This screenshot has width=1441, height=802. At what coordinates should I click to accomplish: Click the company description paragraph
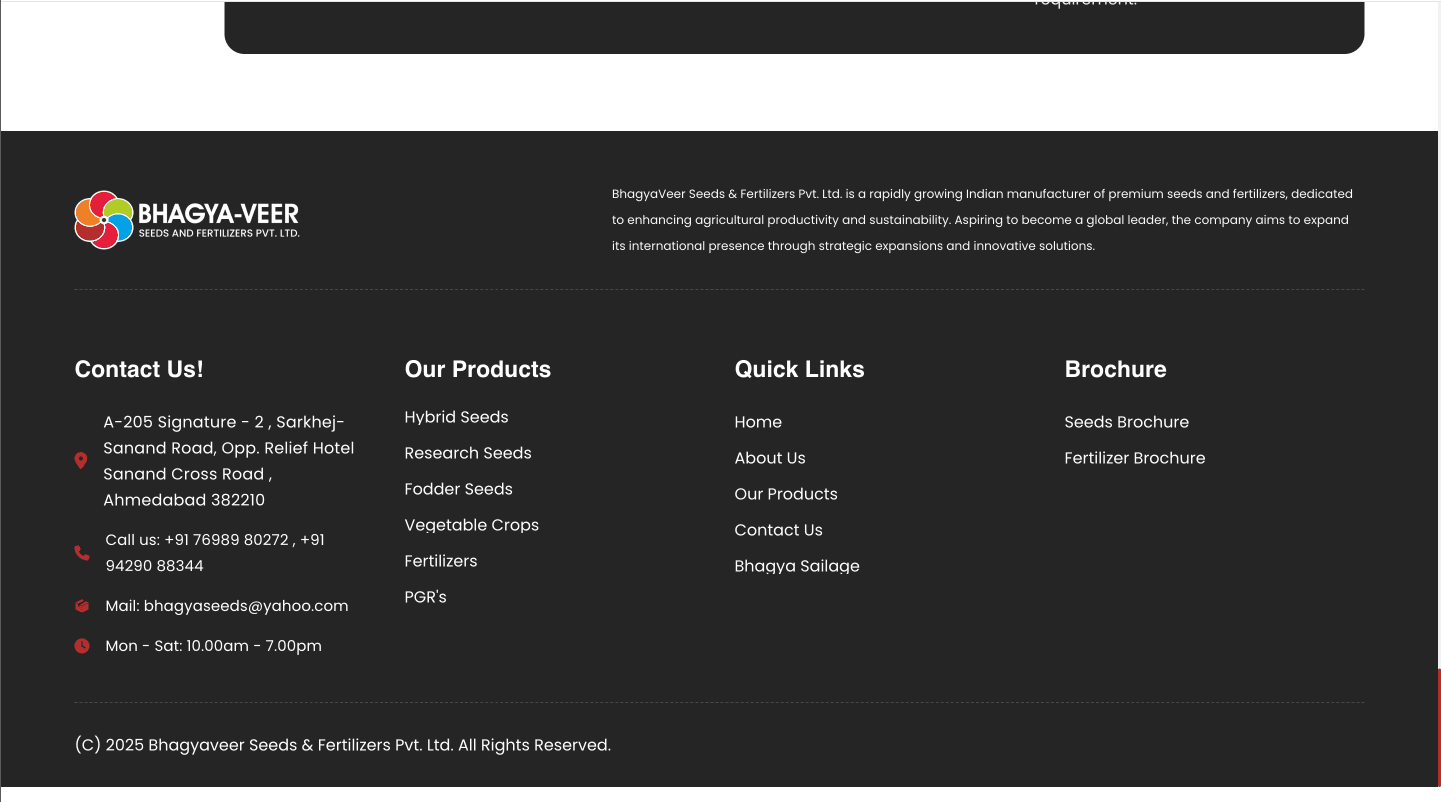coord(982,220)
